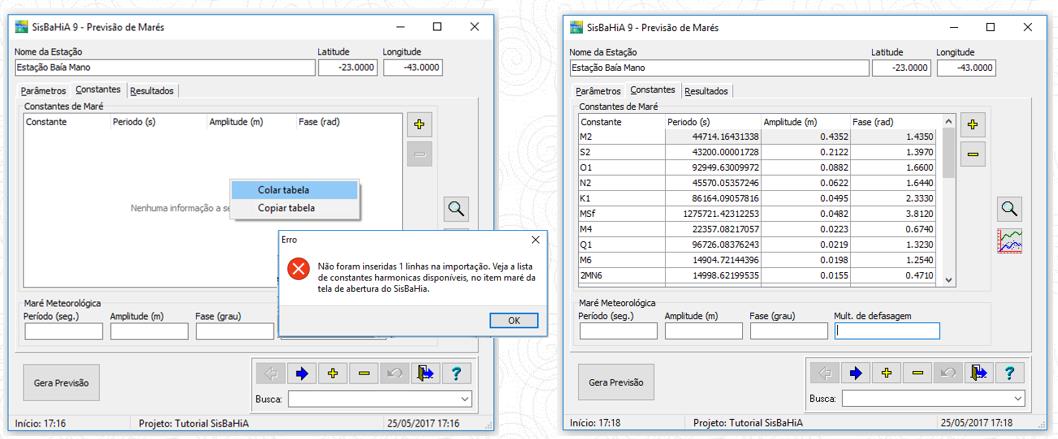
Task: Click the exit door icon in right window
Action: pyautogui.click(x=978, y=373)
